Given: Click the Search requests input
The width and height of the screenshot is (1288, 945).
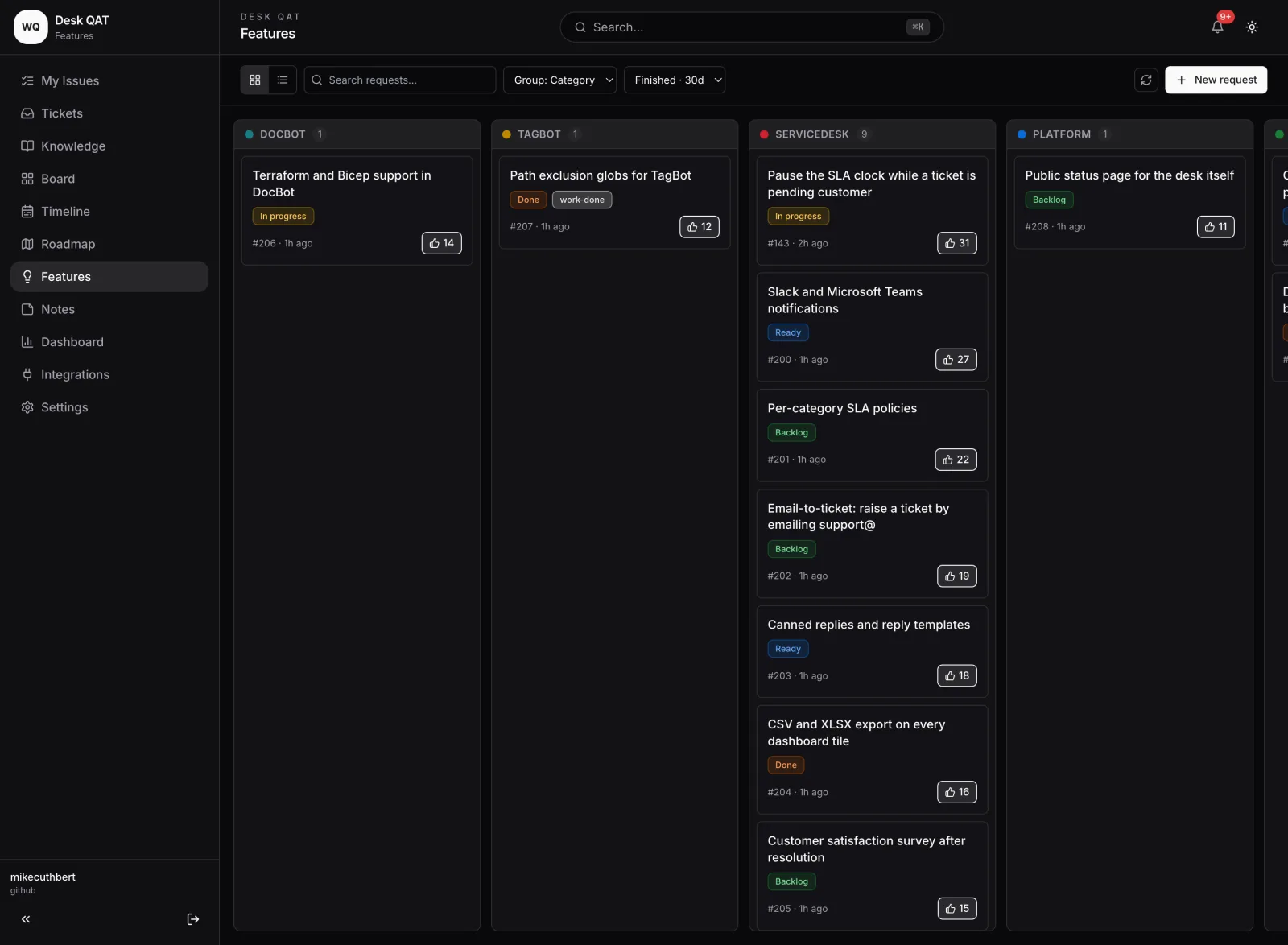Looking at the screenshot, I should tap(400, 80).
